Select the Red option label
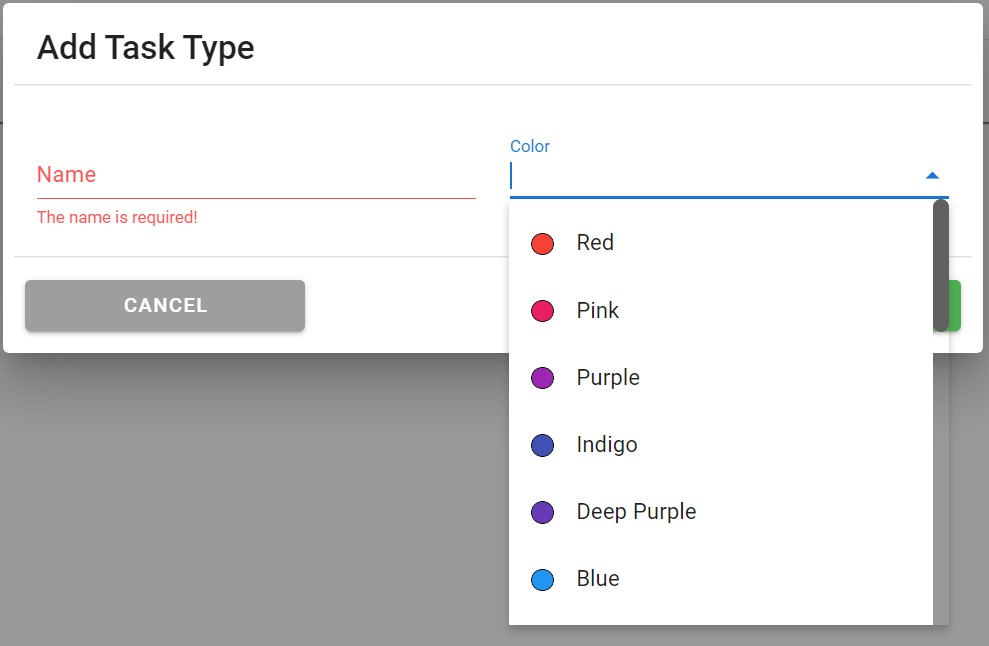This screenshot has width=989, height=646. tap(595, 243)
